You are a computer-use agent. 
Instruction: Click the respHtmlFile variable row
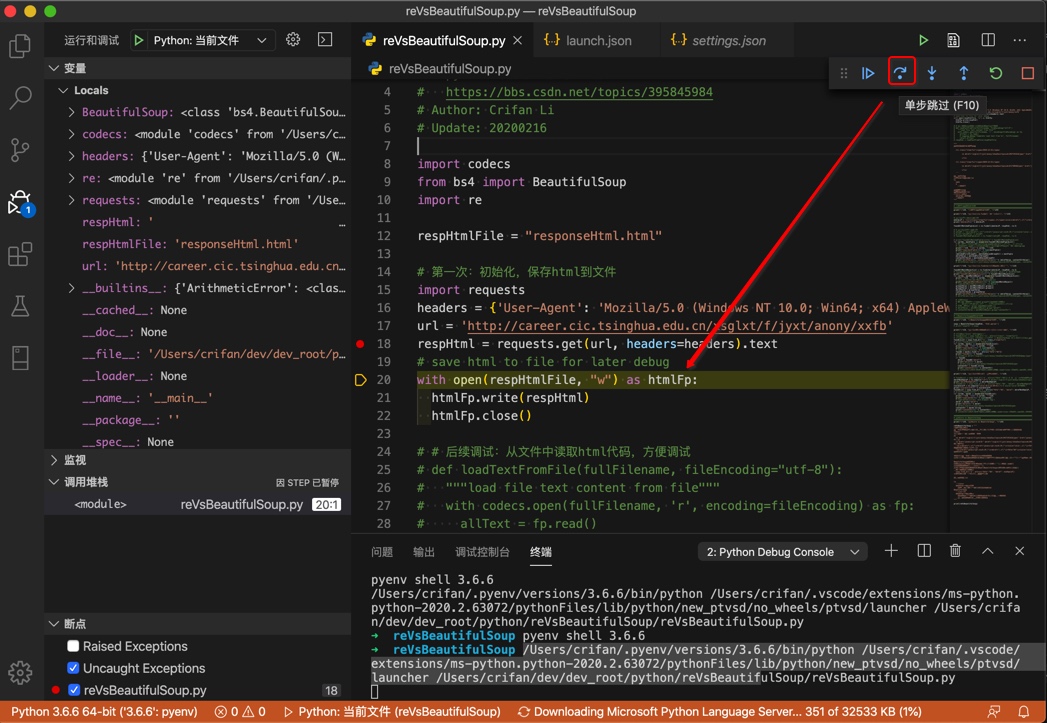coord(198,244)
